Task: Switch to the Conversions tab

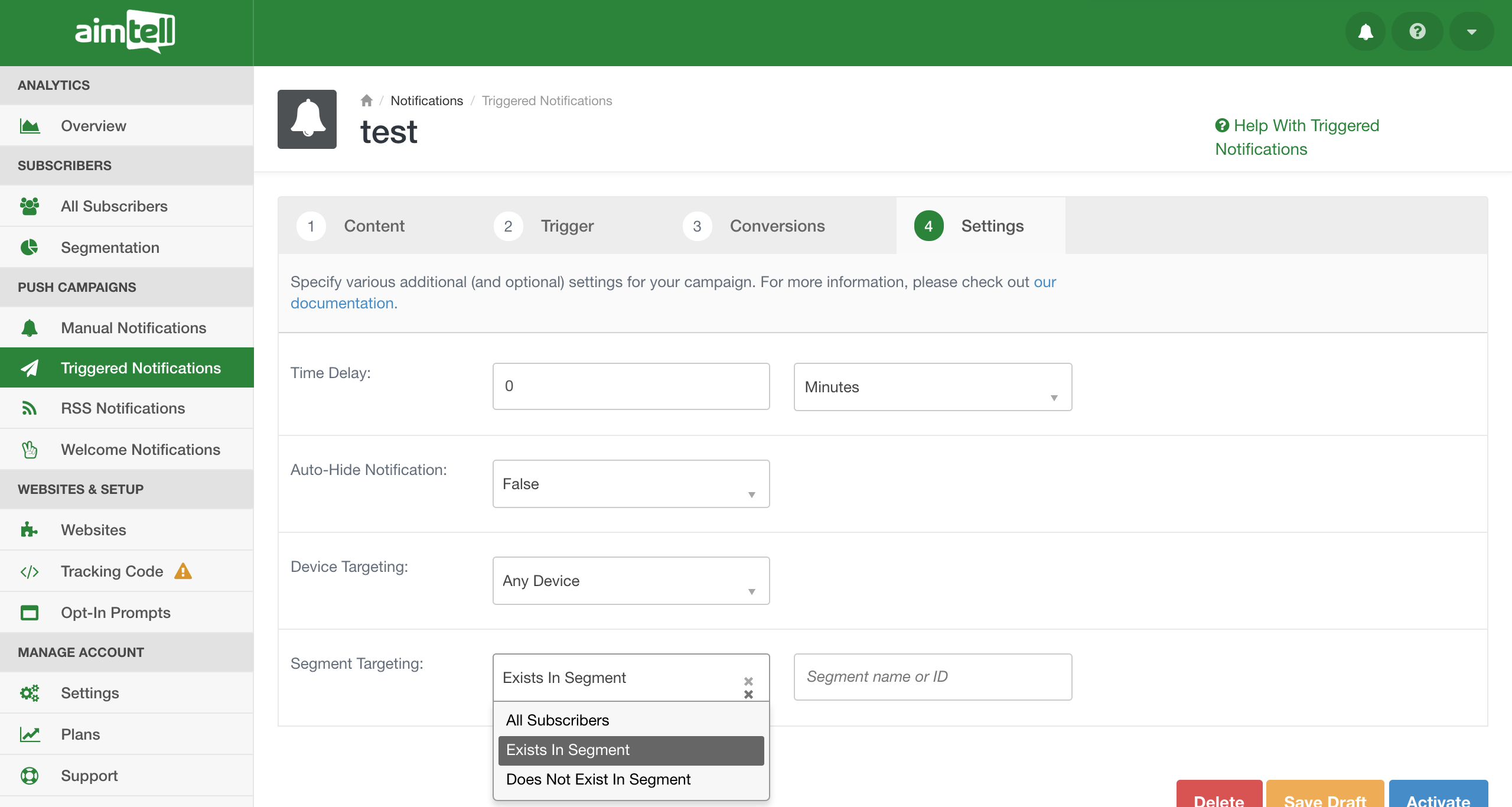Action: 777,225
